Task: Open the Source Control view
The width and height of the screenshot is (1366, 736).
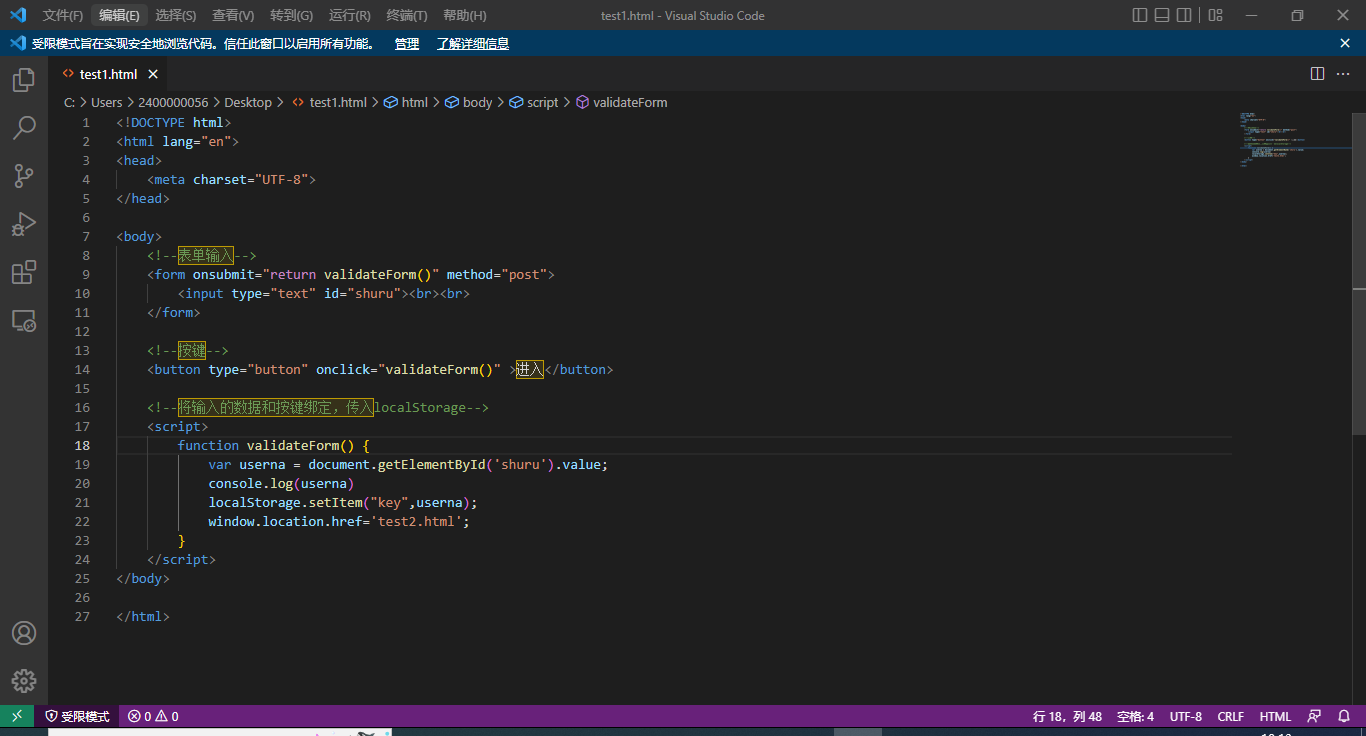Action: pyautogui.click(x=24, y=176)
